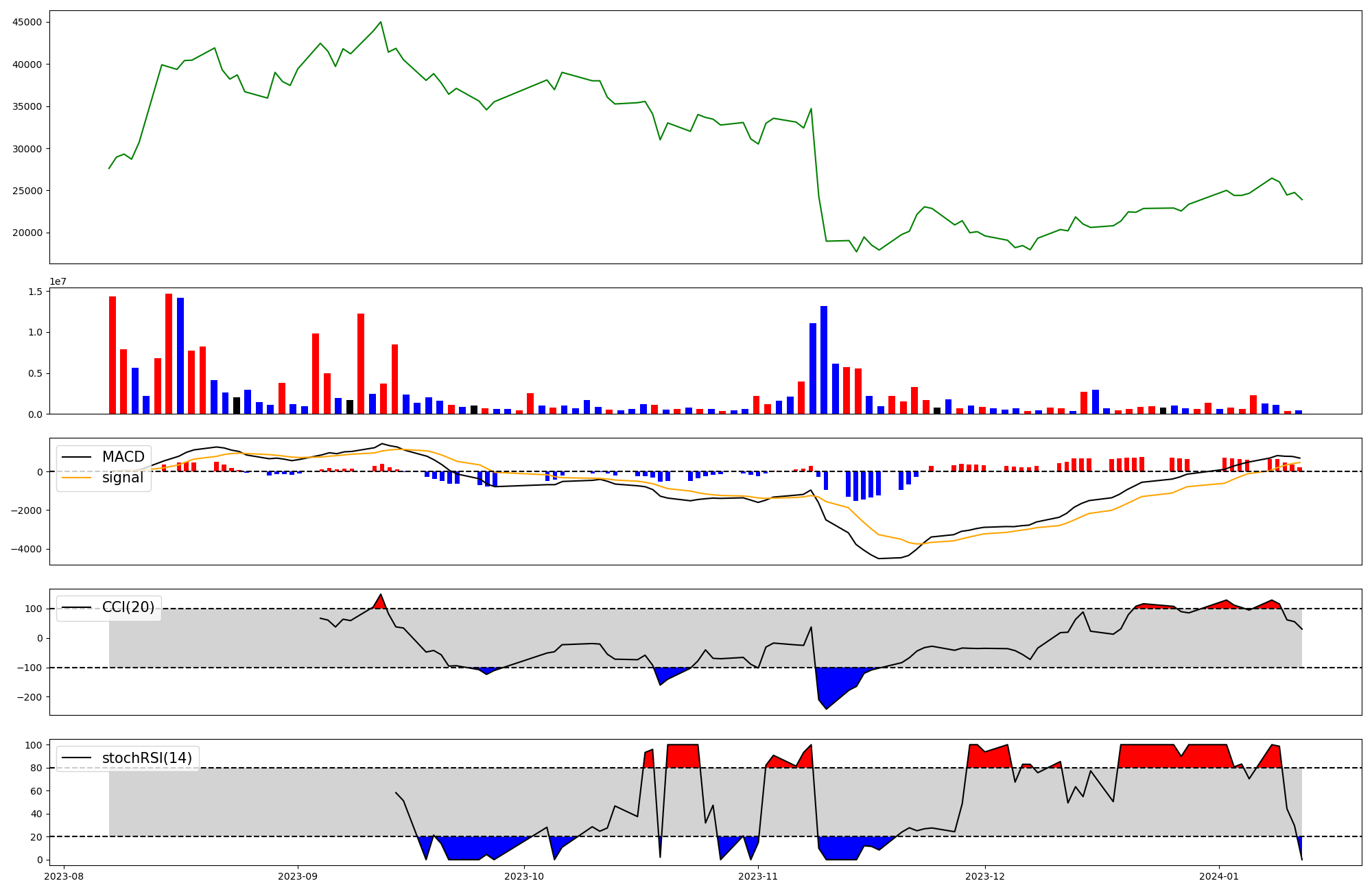Click the deepest blue CCI trough in November
Viewport: 1372px width, 892px height.
826,700
